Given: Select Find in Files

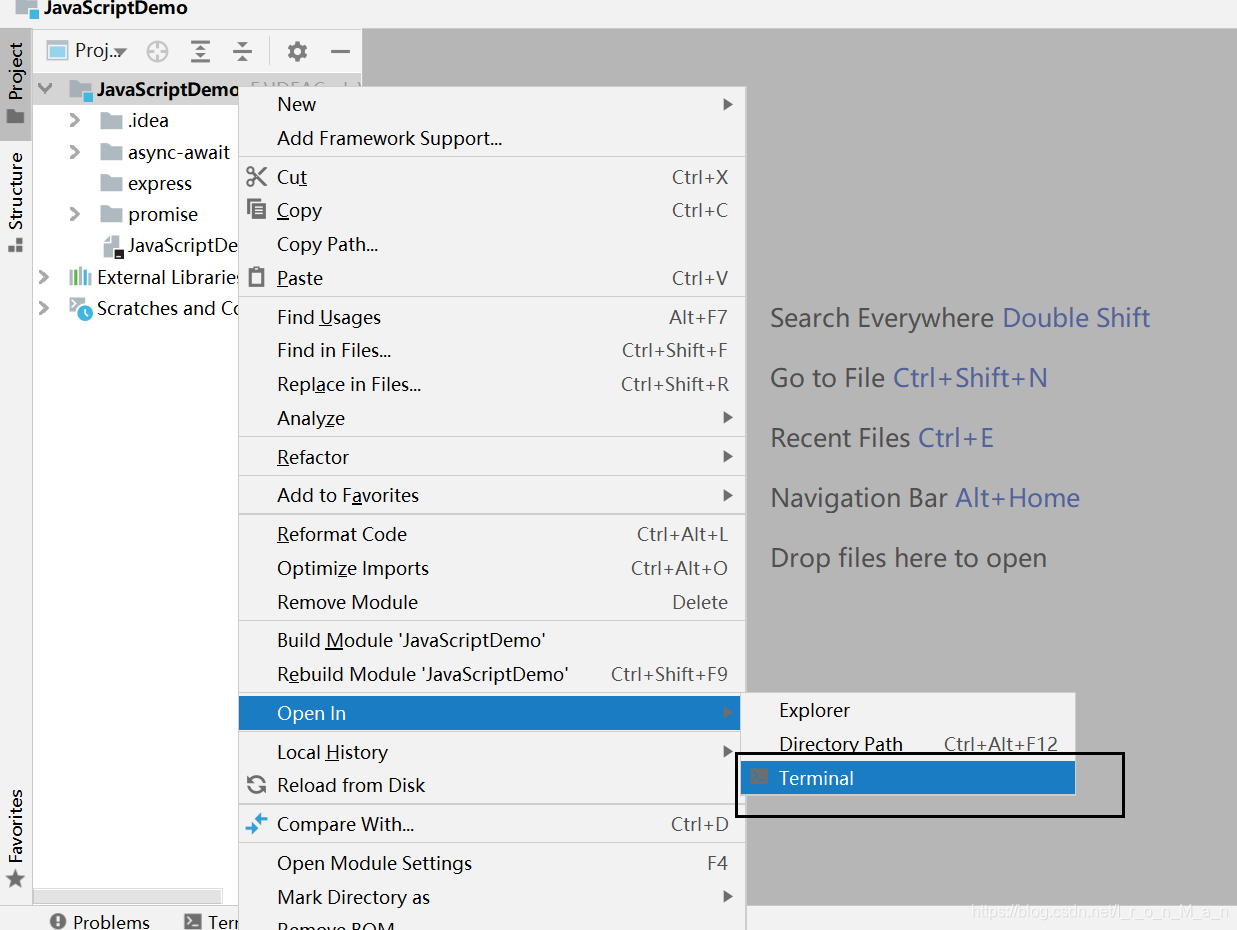Looking at the screenshot, I should point(492,351).
